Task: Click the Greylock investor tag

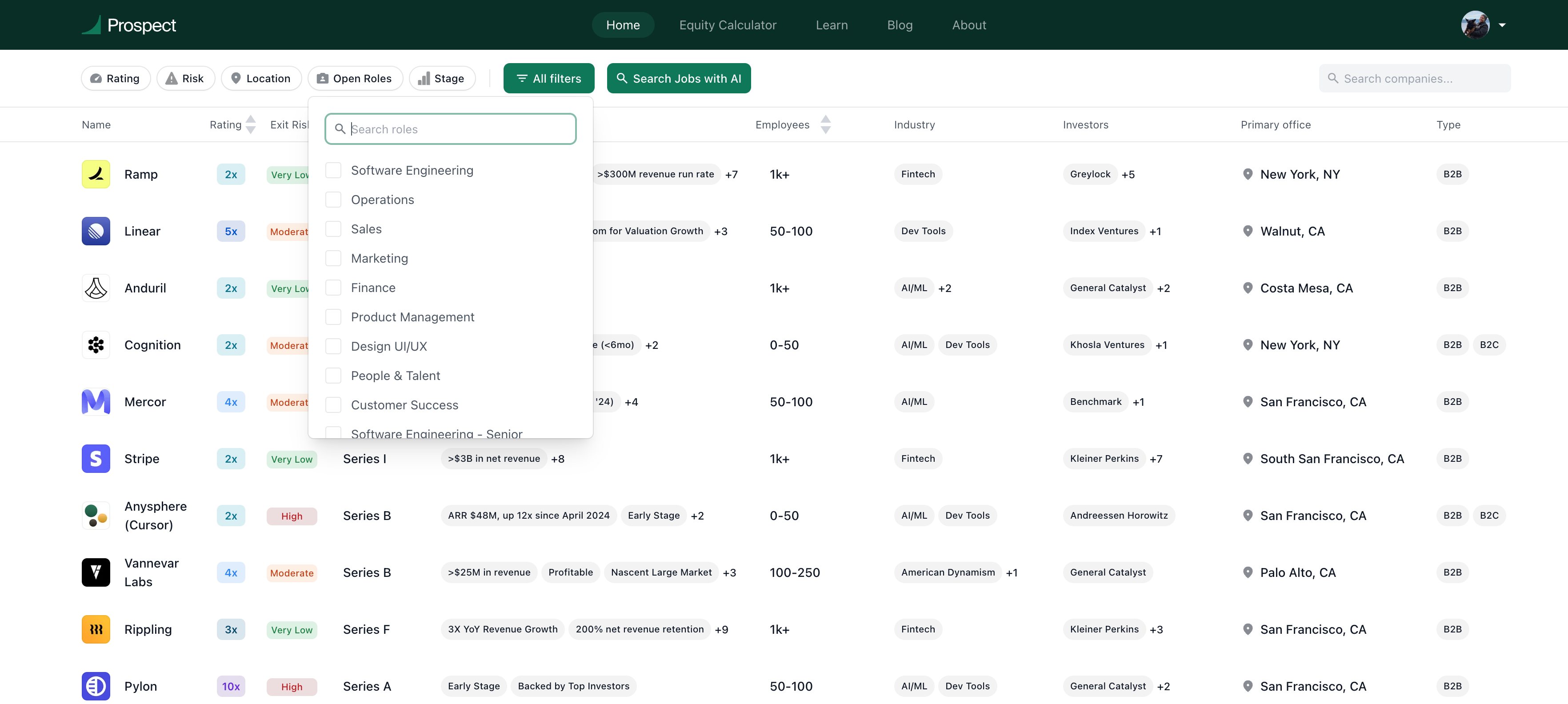Action: [x=1090, y=174]
